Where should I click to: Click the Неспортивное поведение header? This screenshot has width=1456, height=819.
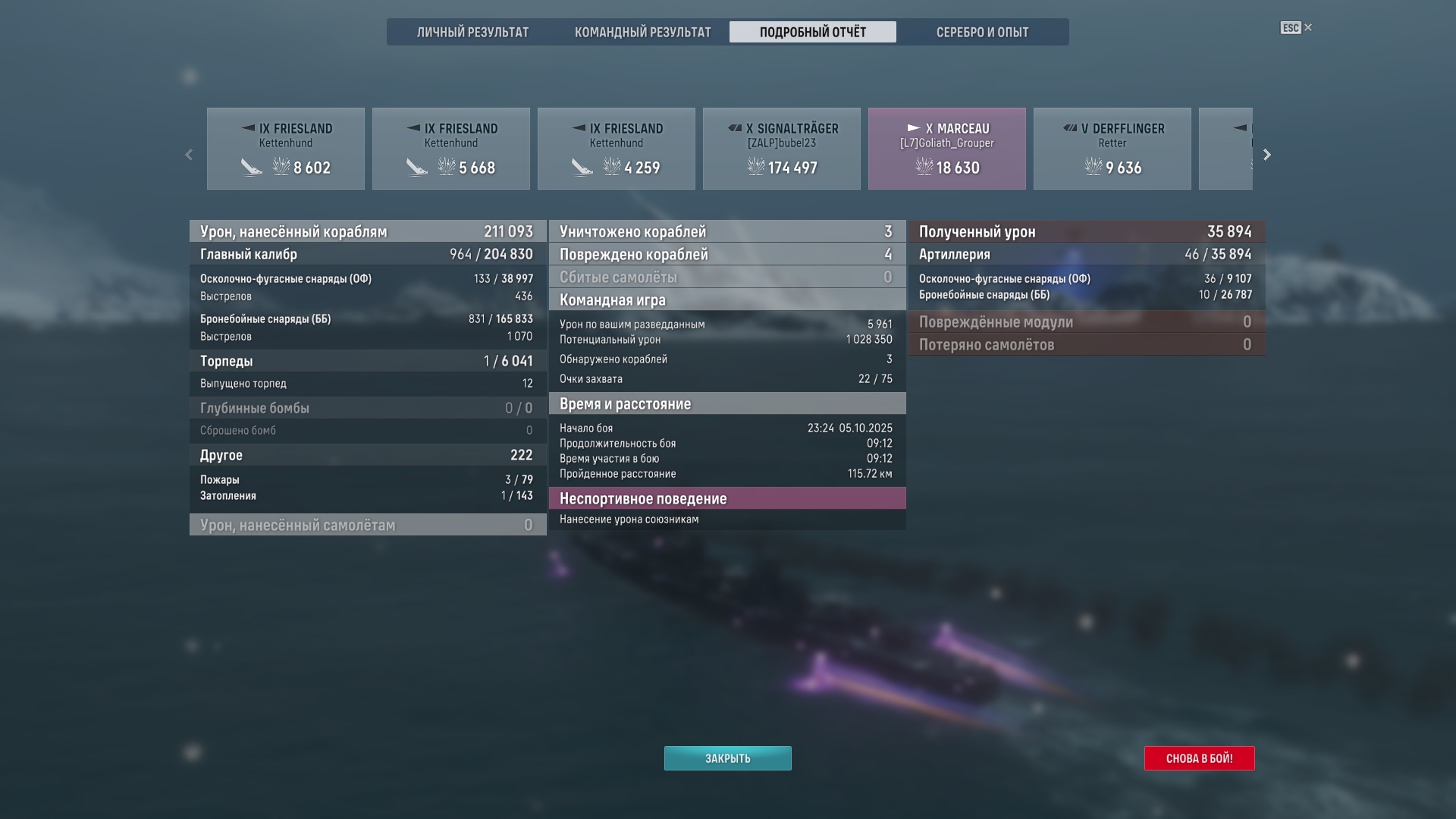[x=727, y=498]
